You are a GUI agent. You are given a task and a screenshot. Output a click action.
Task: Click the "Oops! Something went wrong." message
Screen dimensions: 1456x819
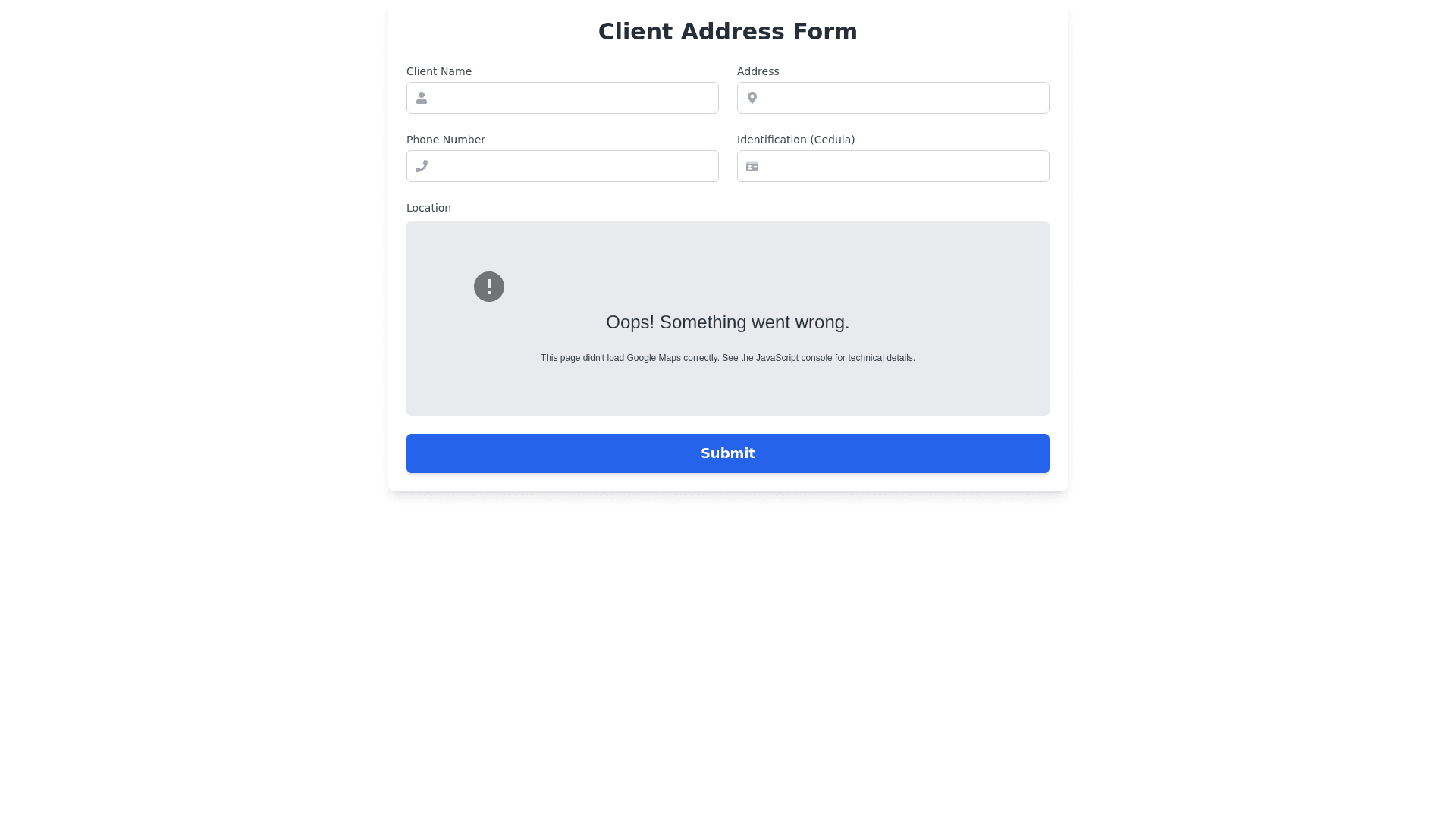click(727, 322)
